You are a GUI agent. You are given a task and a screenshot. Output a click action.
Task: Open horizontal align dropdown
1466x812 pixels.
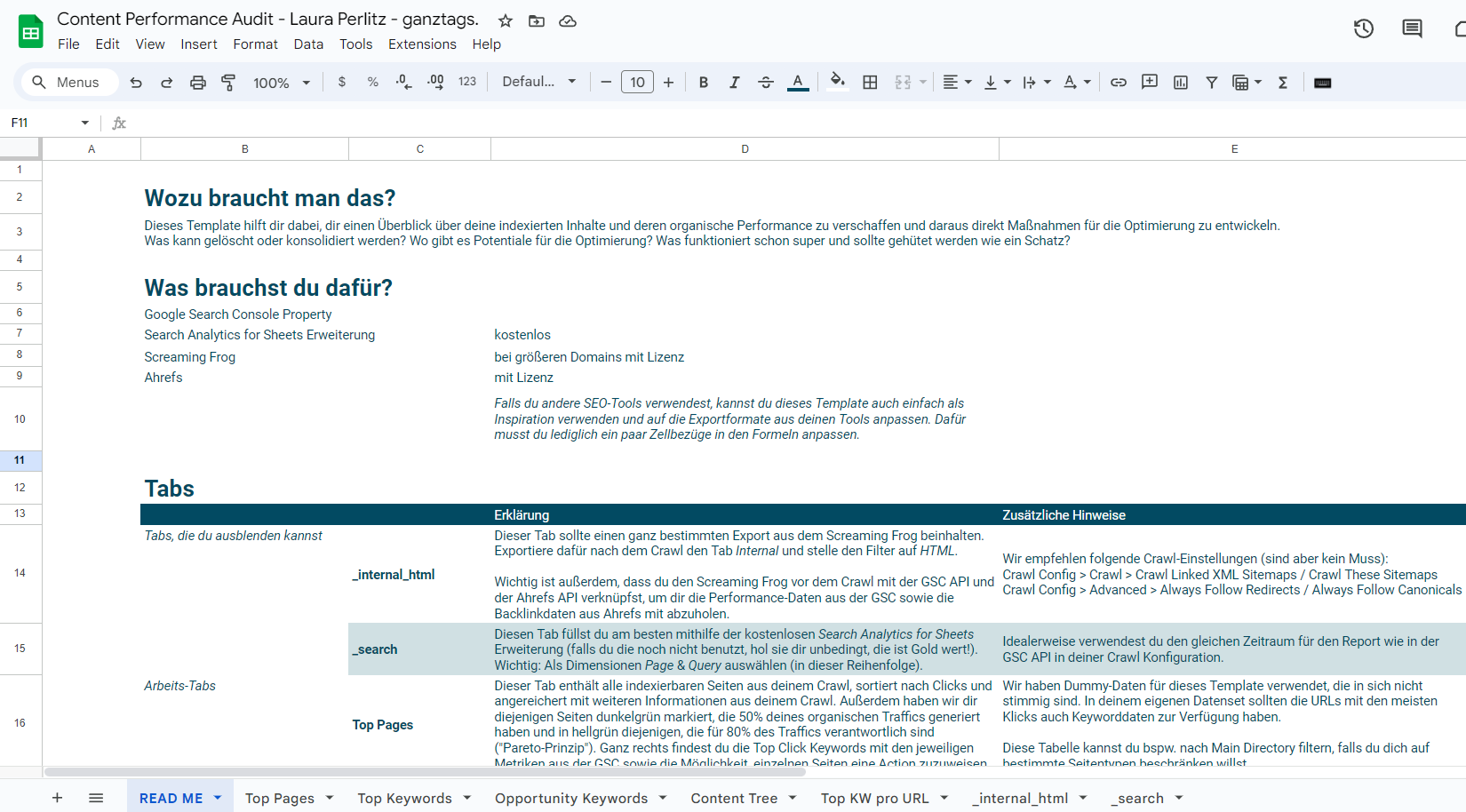[957, 82]
